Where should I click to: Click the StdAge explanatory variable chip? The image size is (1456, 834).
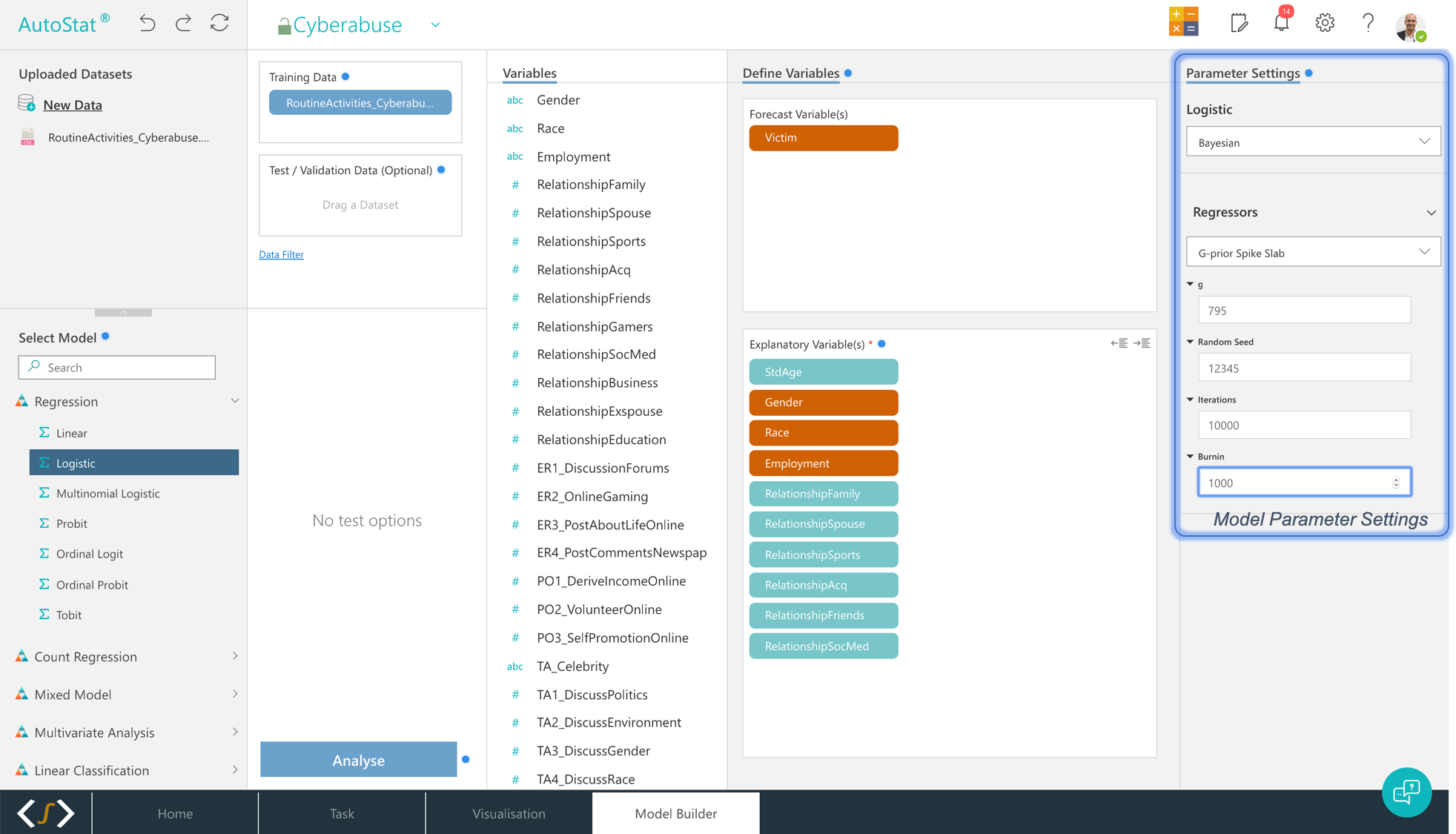click(824, 372)
